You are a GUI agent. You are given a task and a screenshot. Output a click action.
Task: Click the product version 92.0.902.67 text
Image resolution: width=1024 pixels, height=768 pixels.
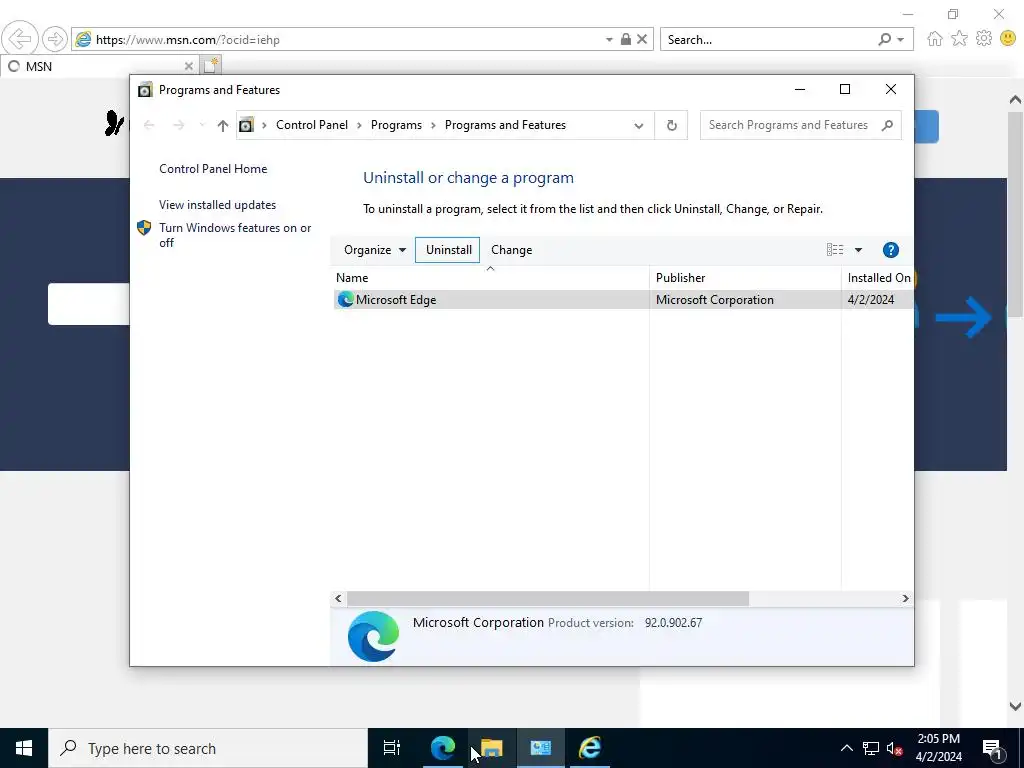coord(673,623)
